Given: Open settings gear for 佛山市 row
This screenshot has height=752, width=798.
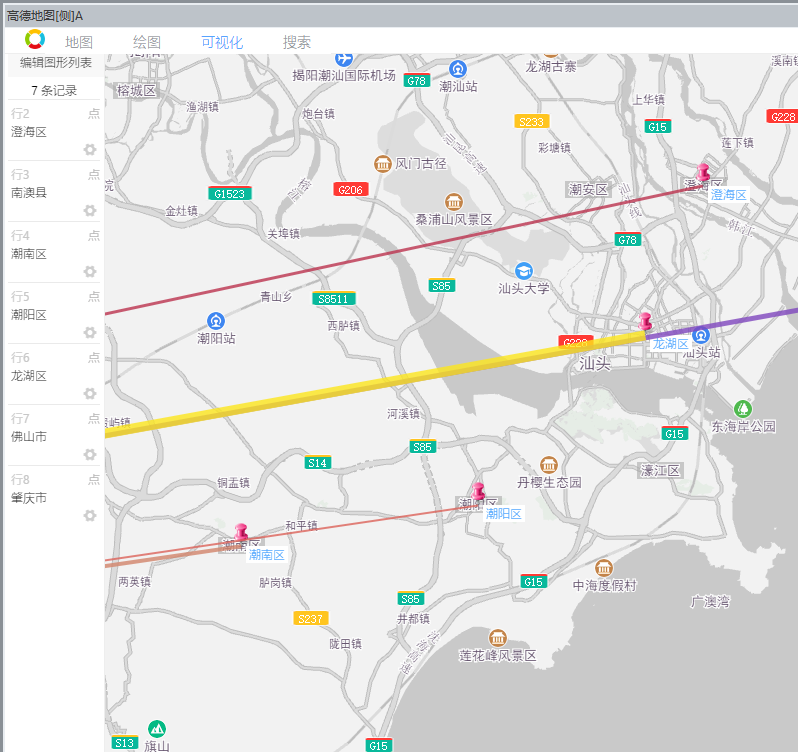Looking at the screenshot, I should [90, 455].
